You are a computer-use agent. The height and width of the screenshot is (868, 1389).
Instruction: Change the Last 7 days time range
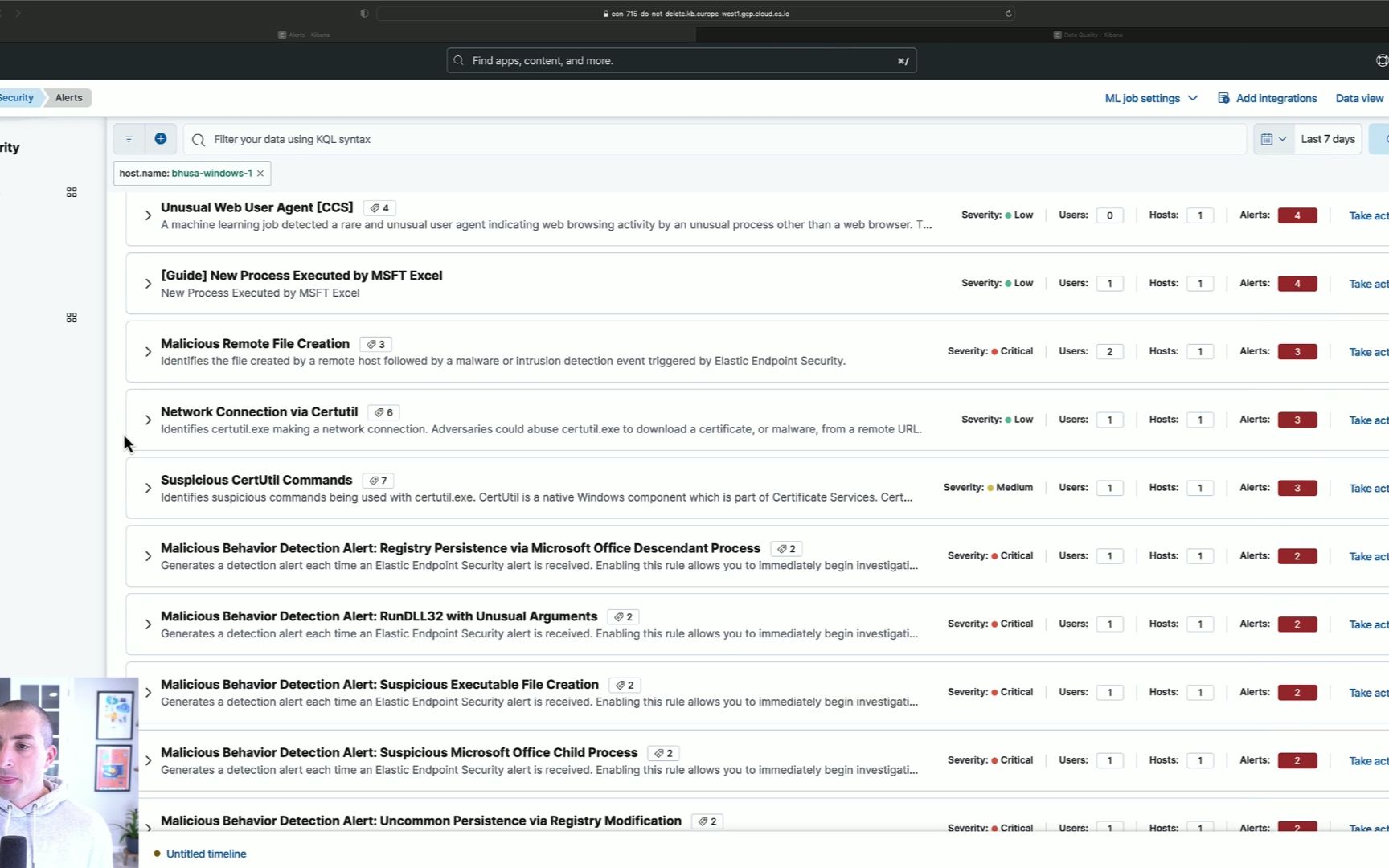1328,139
